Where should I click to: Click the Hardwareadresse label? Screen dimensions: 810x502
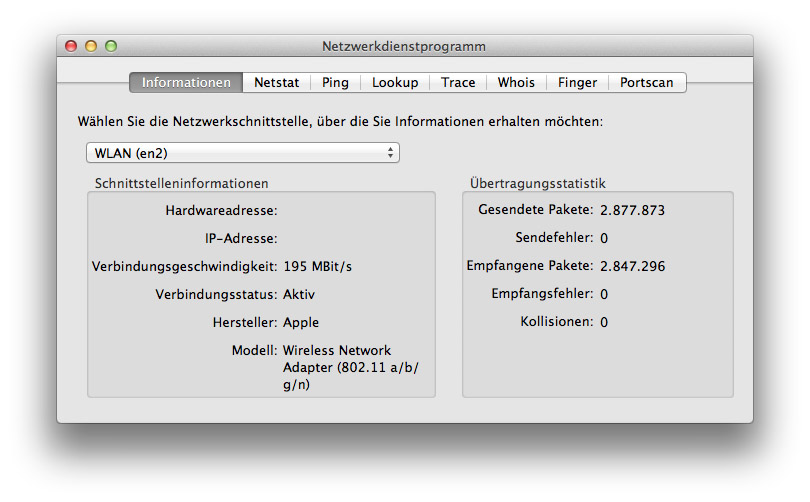(x=221, y=211)
